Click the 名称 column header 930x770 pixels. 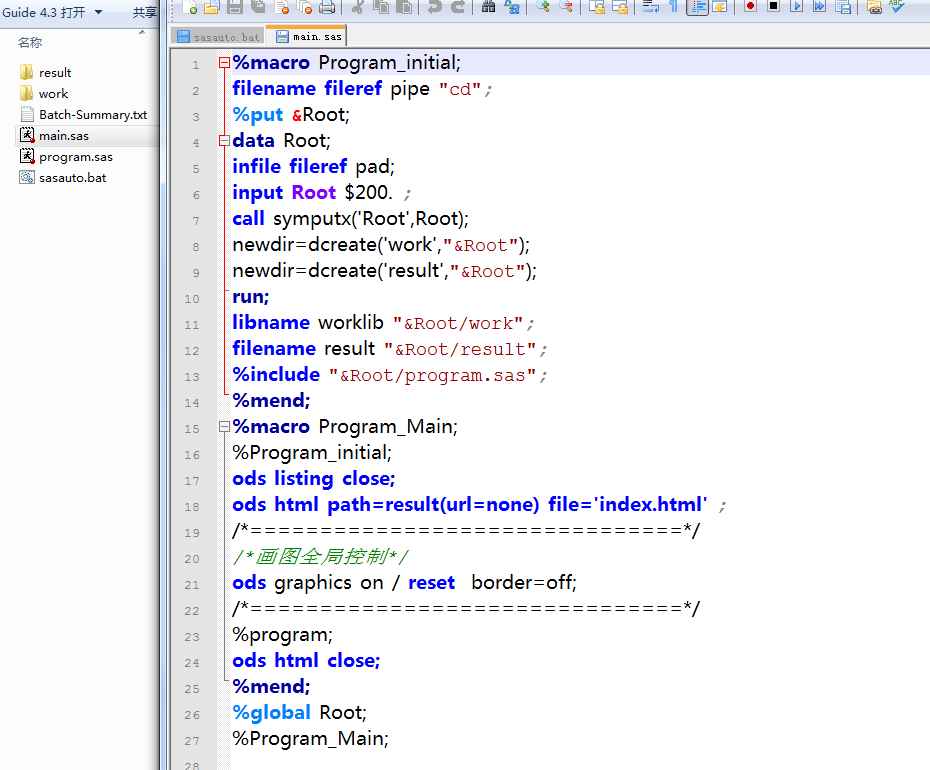(30, 43)
